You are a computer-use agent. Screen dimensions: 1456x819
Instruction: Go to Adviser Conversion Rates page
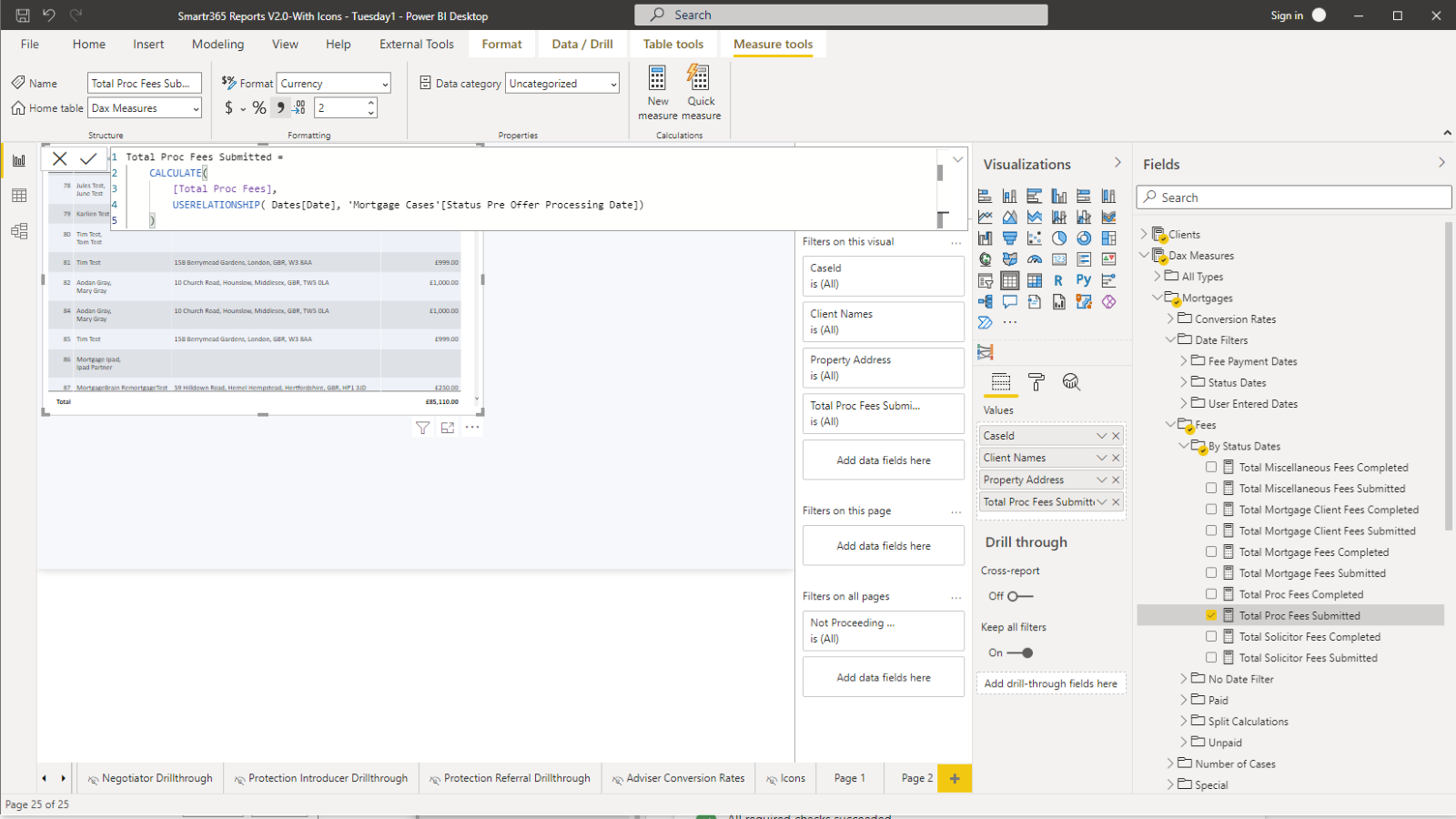click(x=679, y=778)
